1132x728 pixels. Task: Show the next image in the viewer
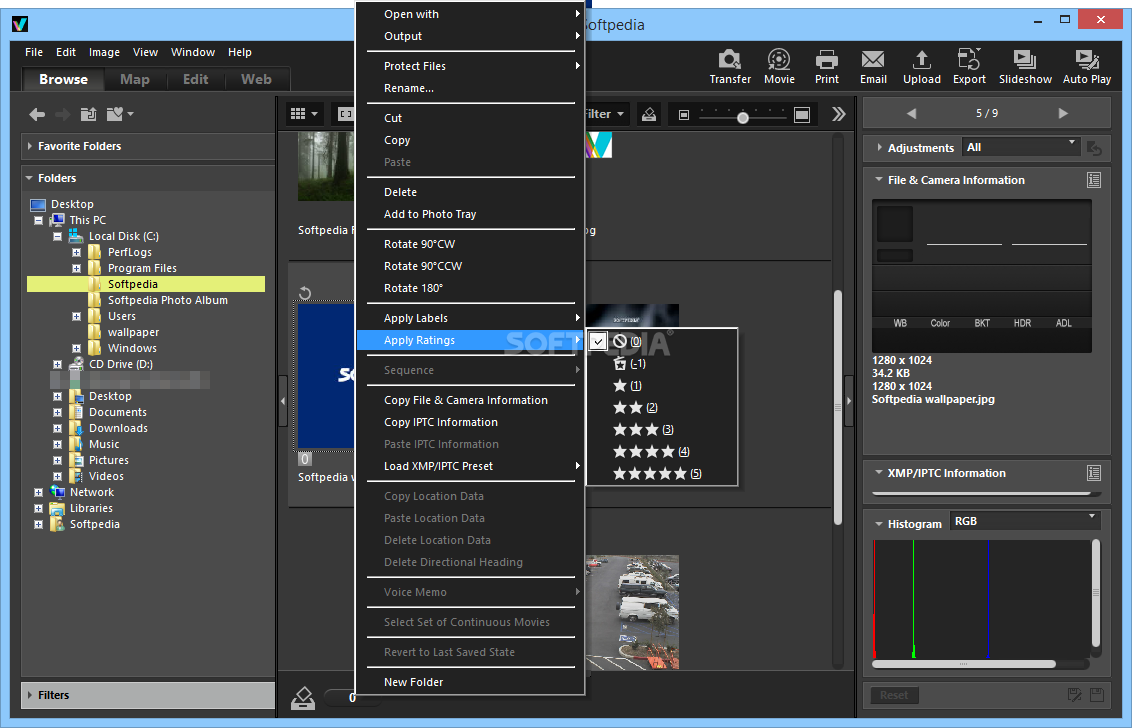click(x=1063, y=113)
